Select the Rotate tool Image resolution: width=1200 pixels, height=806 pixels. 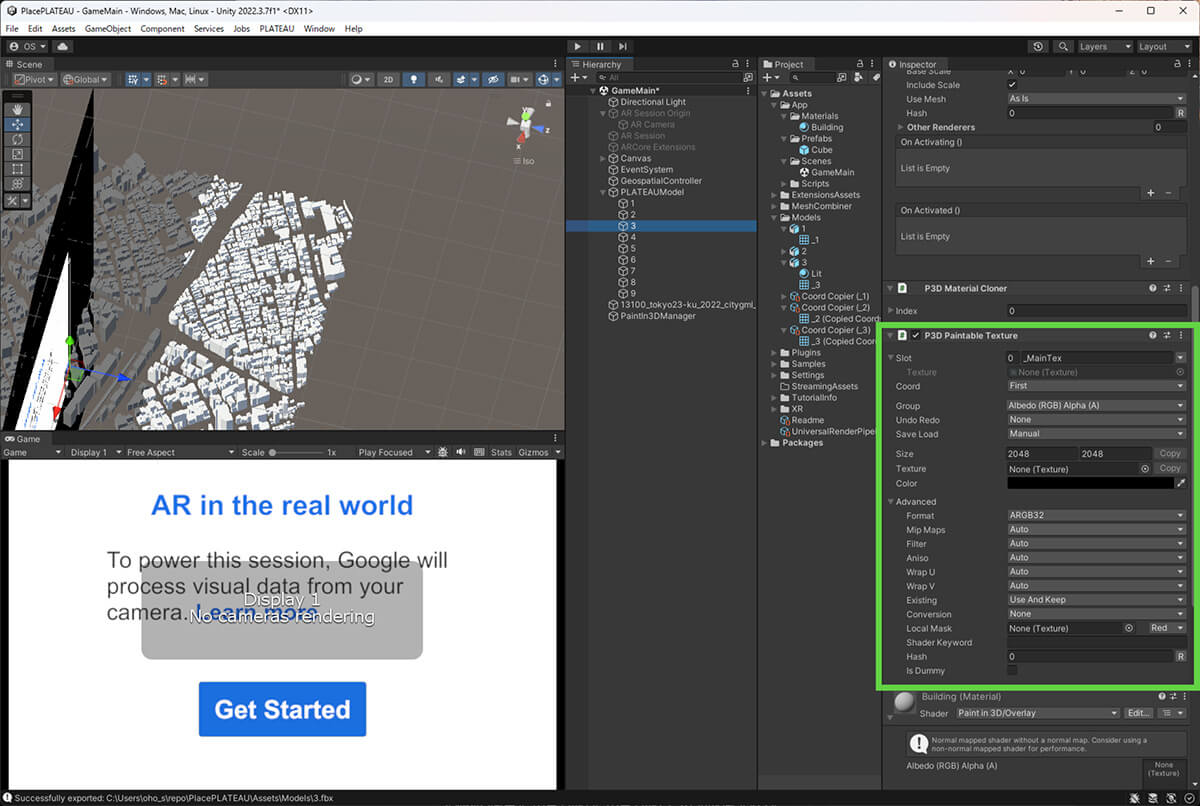tap(17, 140)
